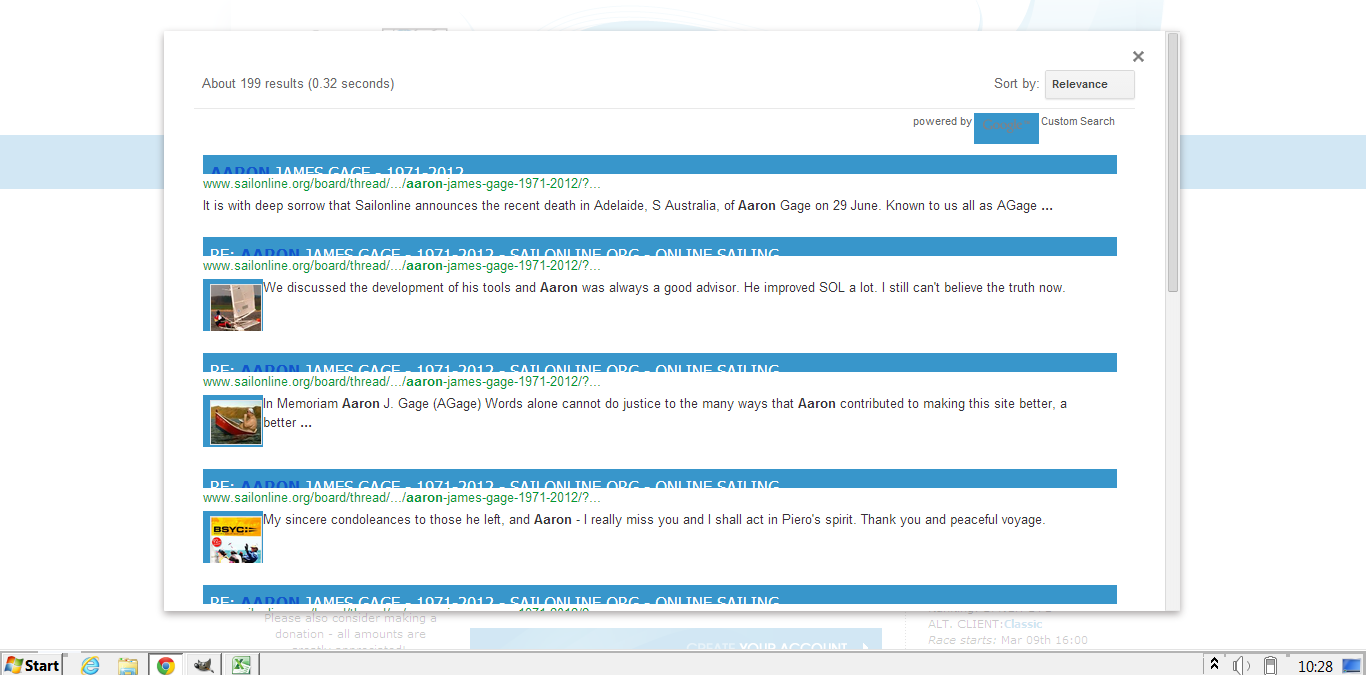1366x675 pixels.
Task: Open the sailboat thumbnail beside 'We discussed' snippet
Action: (x=233, y=305)
